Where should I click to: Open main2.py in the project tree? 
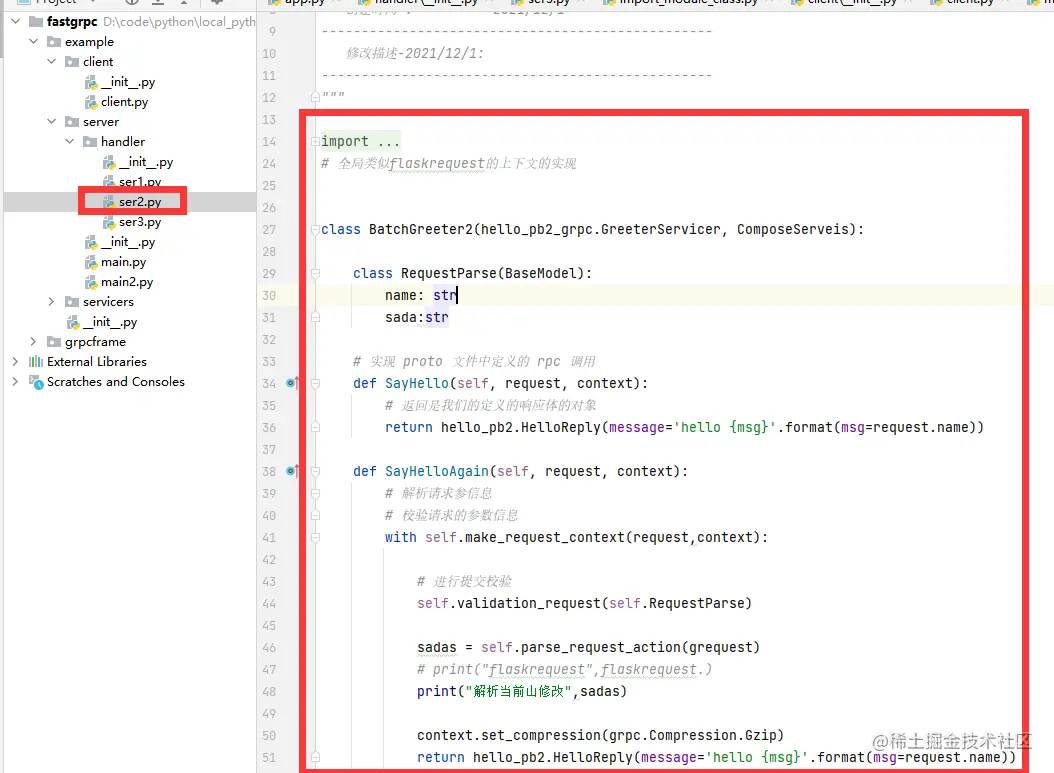127,282
